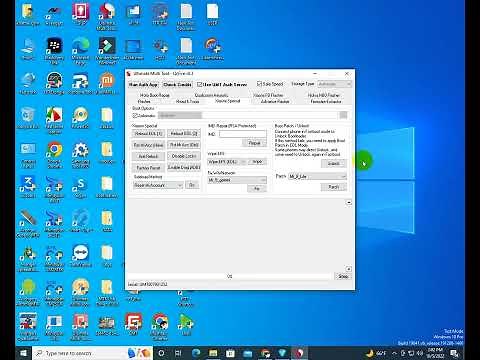Click the Reboot EDL (2) button
The image size is (480, 360).
click(184, 134)
